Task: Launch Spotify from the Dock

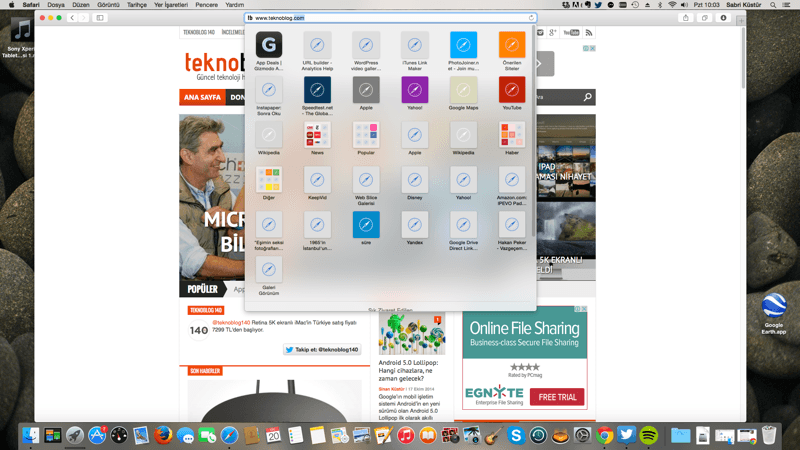Action: pos(648,436)
